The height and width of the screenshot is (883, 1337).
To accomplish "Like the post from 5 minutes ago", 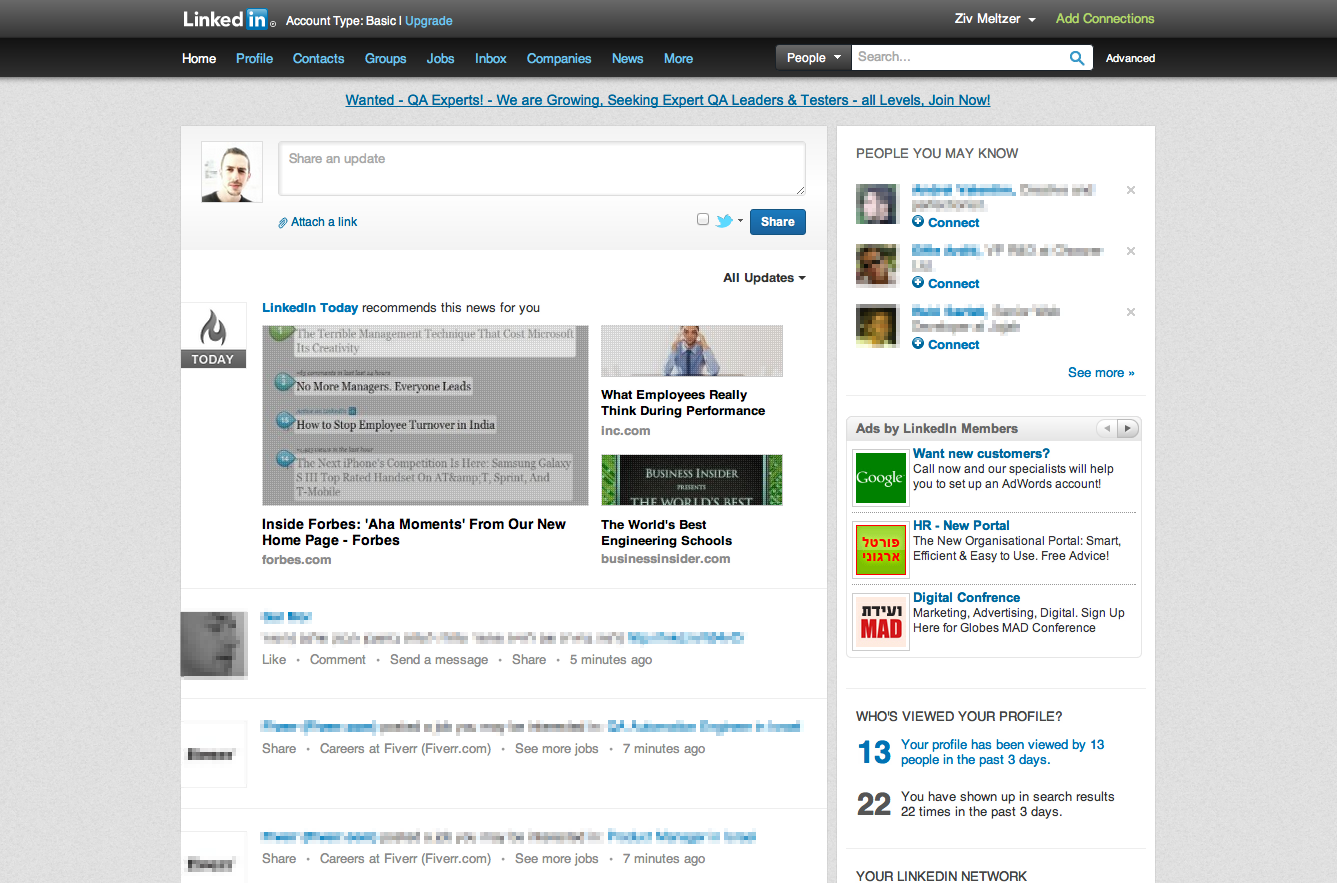I will coord(274,660).
